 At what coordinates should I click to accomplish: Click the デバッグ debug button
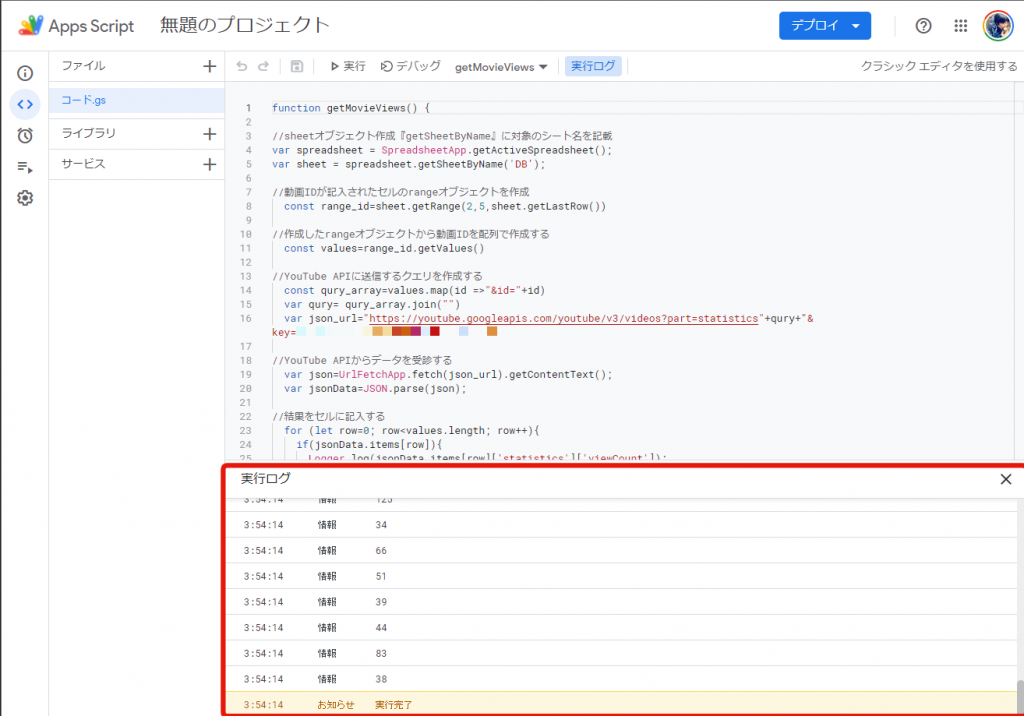coord(410,67)
